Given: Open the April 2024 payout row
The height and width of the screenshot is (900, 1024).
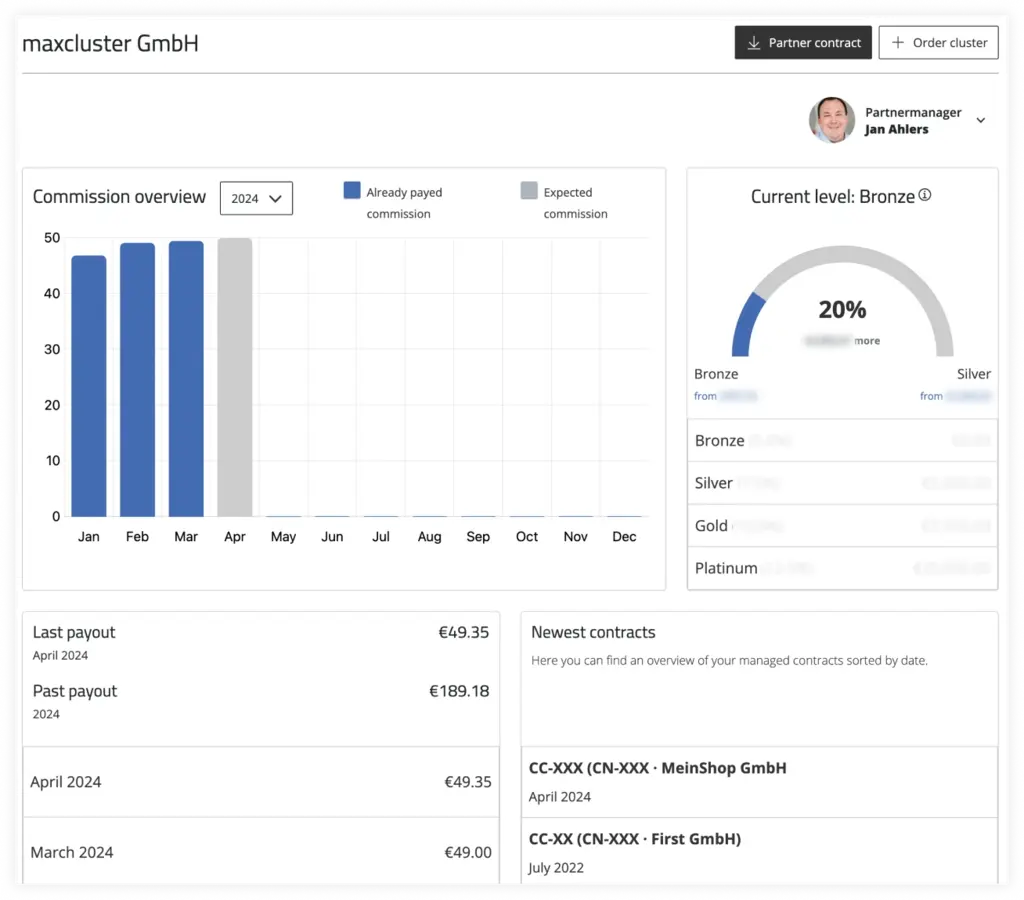Looking at the screenshot, I should point(260,782).
